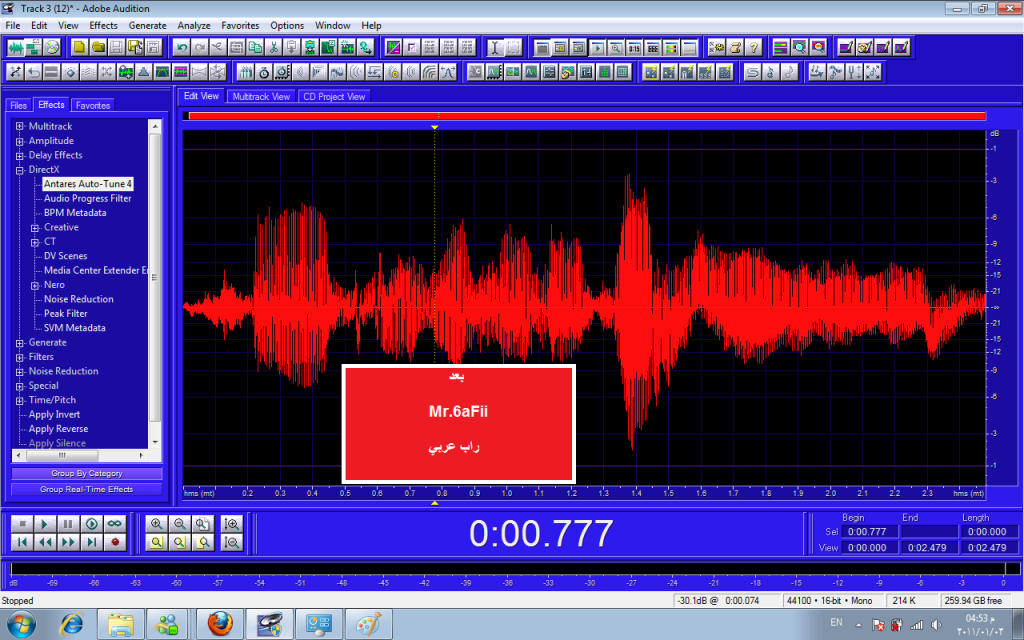
Task: Select the Peak Filter effect
Action: click(x=65, y=313)
